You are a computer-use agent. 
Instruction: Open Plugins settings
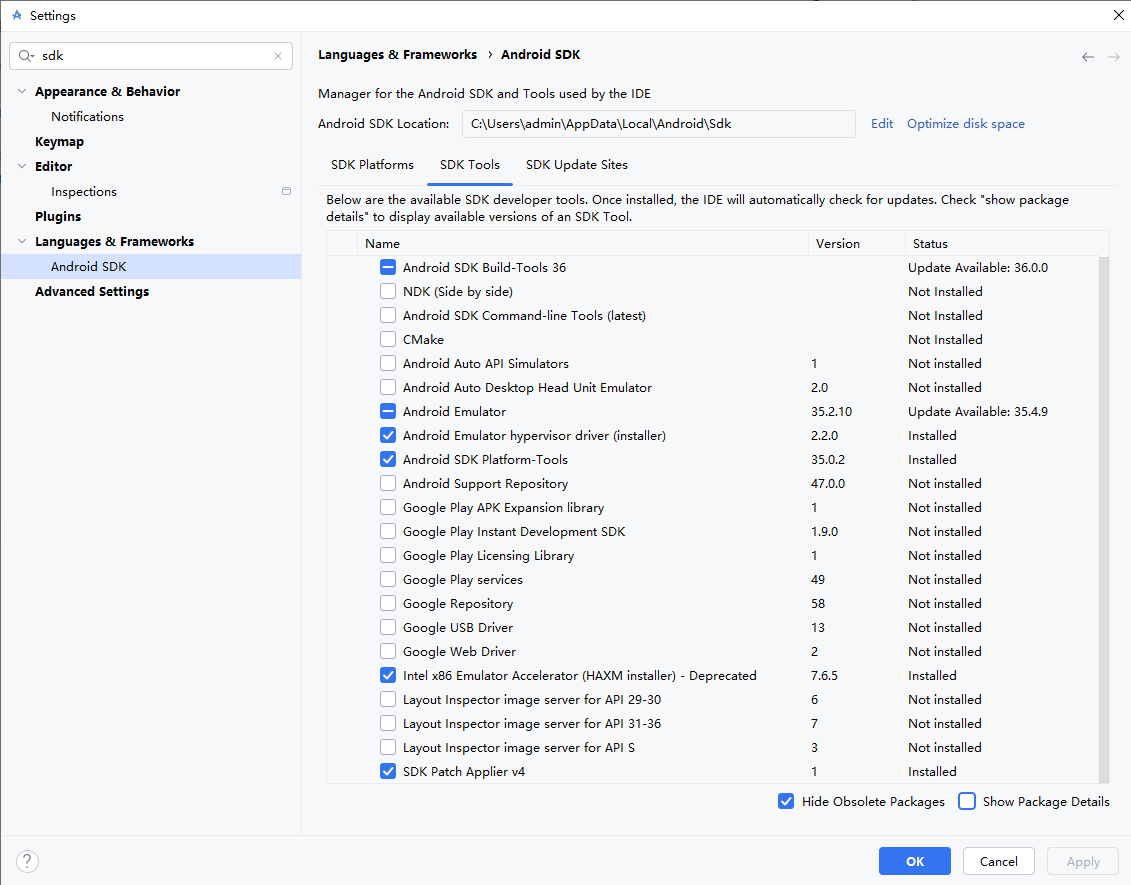coord(58,216)
